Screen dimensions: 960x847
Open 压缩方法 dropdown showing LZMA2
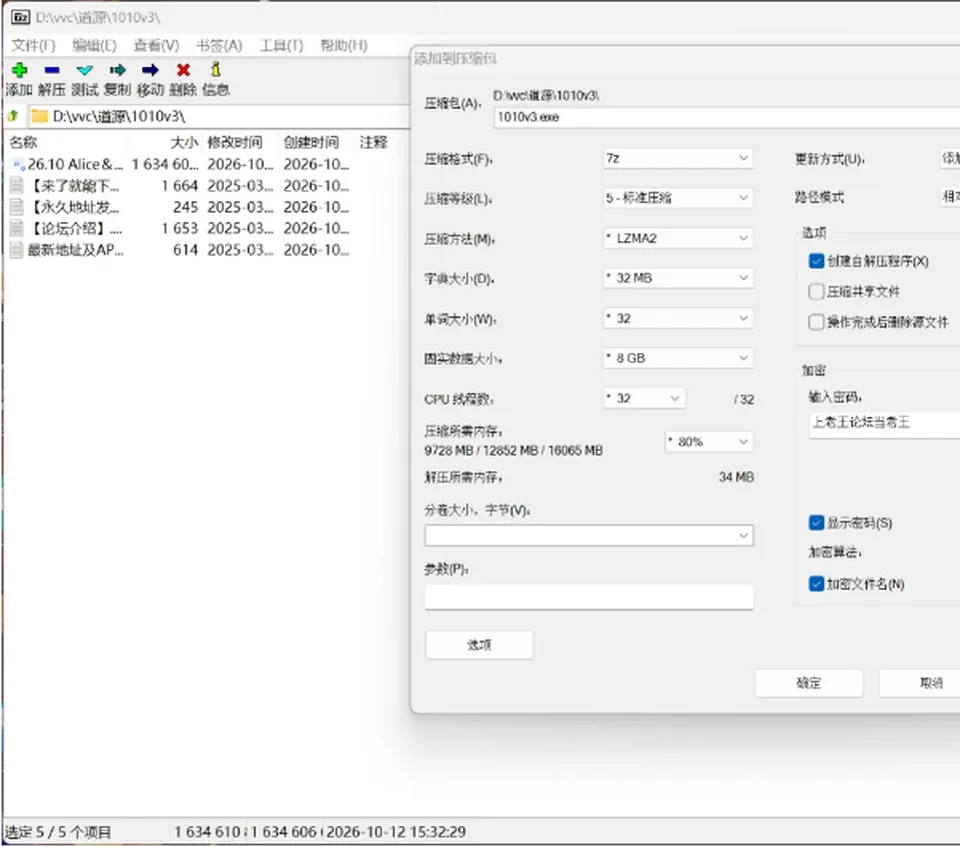[x=678, y=238]
